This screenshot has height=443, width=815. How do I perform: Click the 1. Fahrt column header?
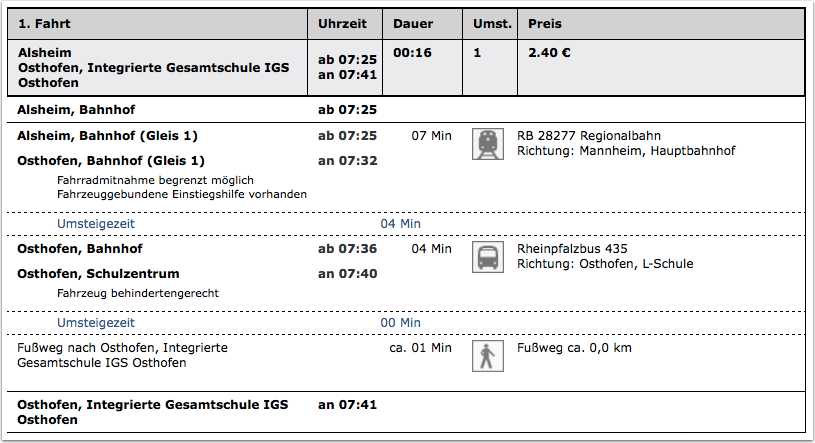(157, 24)
